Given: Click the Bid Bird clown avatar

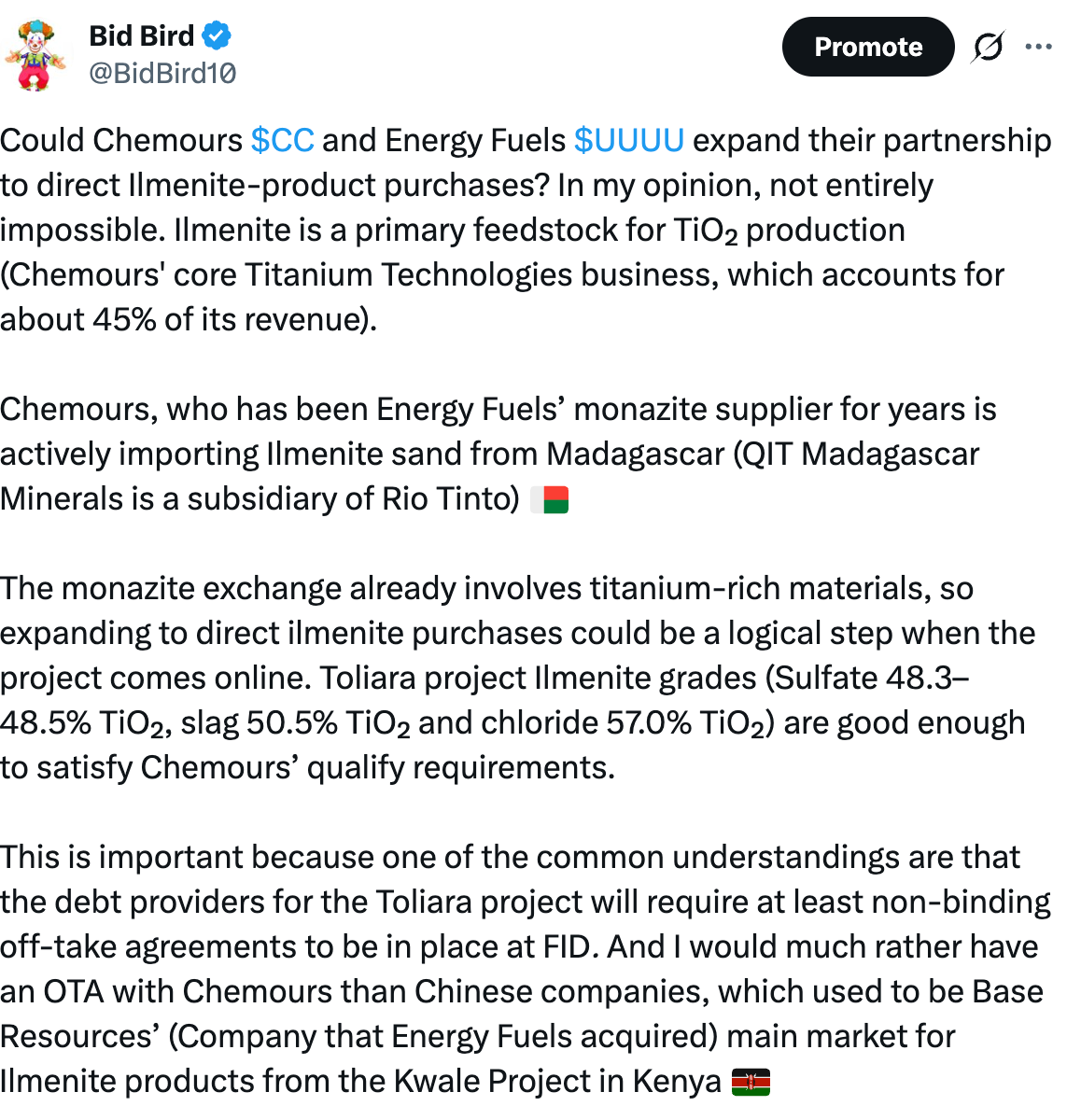Looking at the screenshot, I should (x=35, y=54).
